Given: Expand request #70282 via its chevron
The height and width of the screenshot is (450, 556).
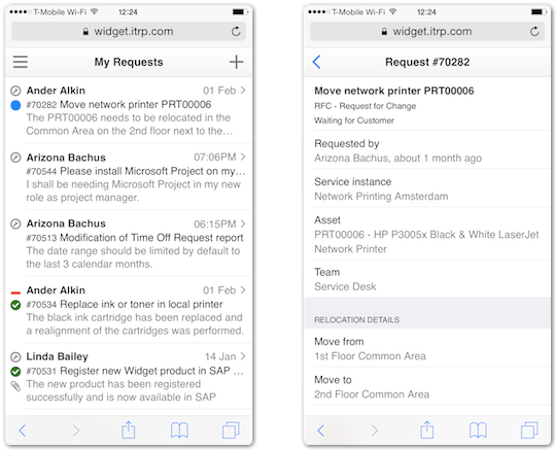Looking at the screenshot, I should pos(243,90).
